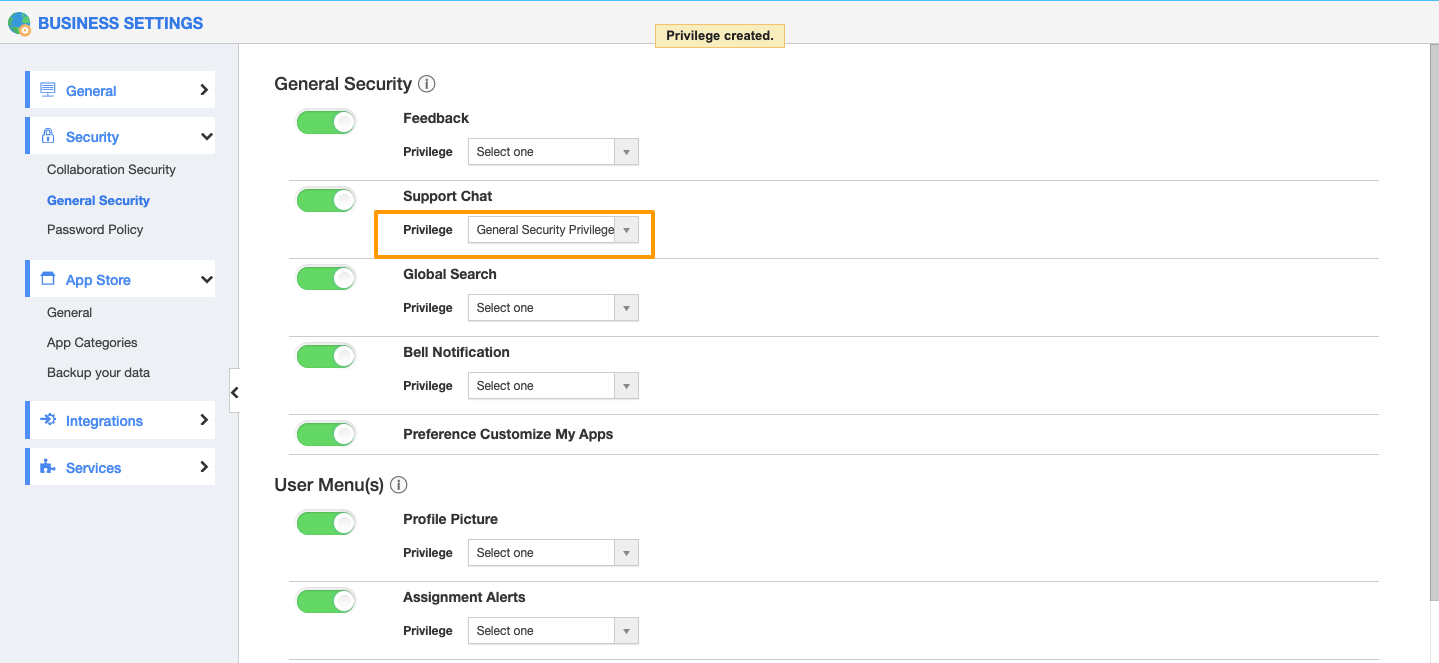The height and width of the screenshot is (663, 1439).
Task: Turn off Preference Customize My Apps toggle
Action: (326, 434)
